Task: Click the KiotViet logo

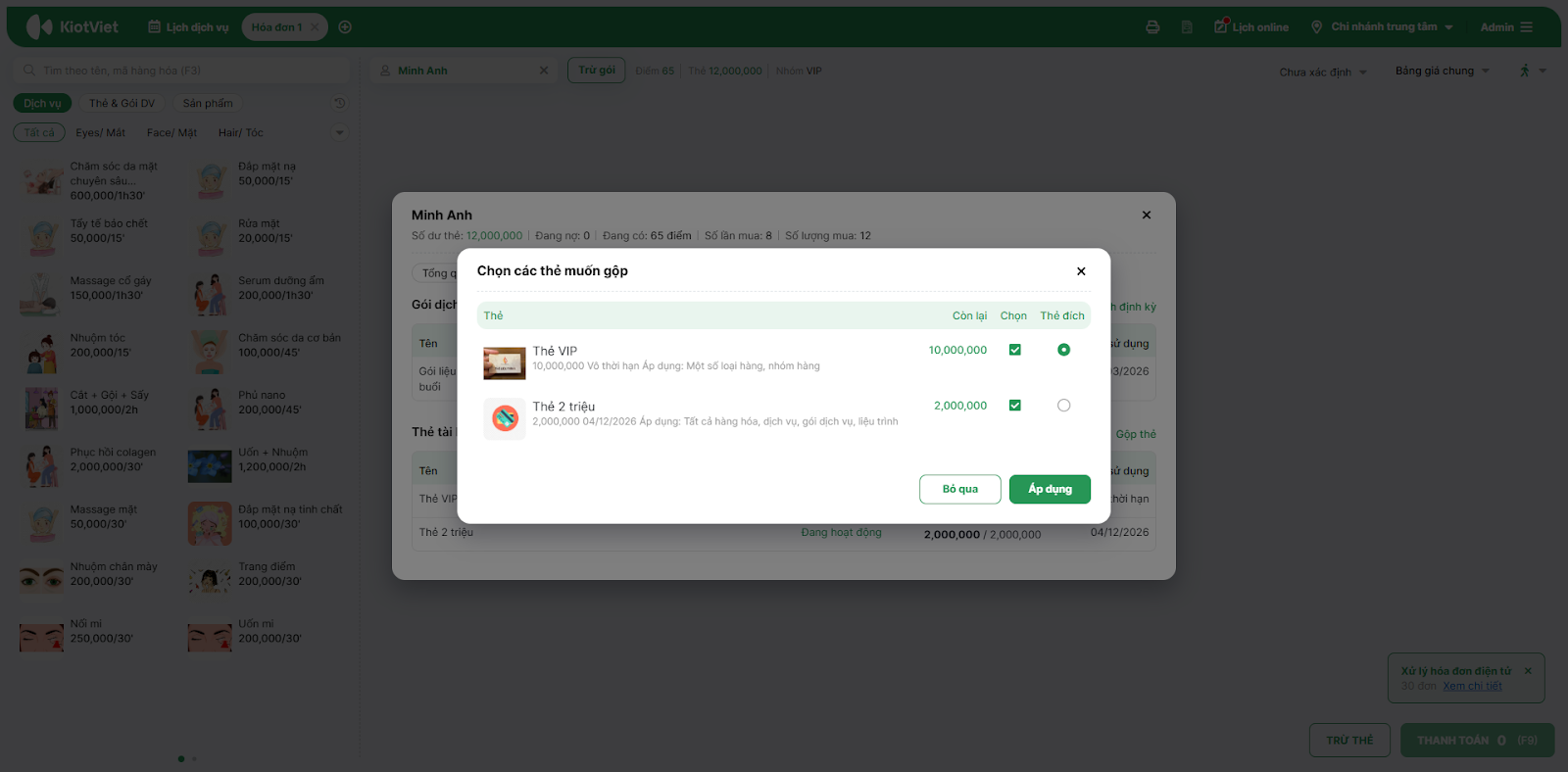Action: (x=72, y=27)
